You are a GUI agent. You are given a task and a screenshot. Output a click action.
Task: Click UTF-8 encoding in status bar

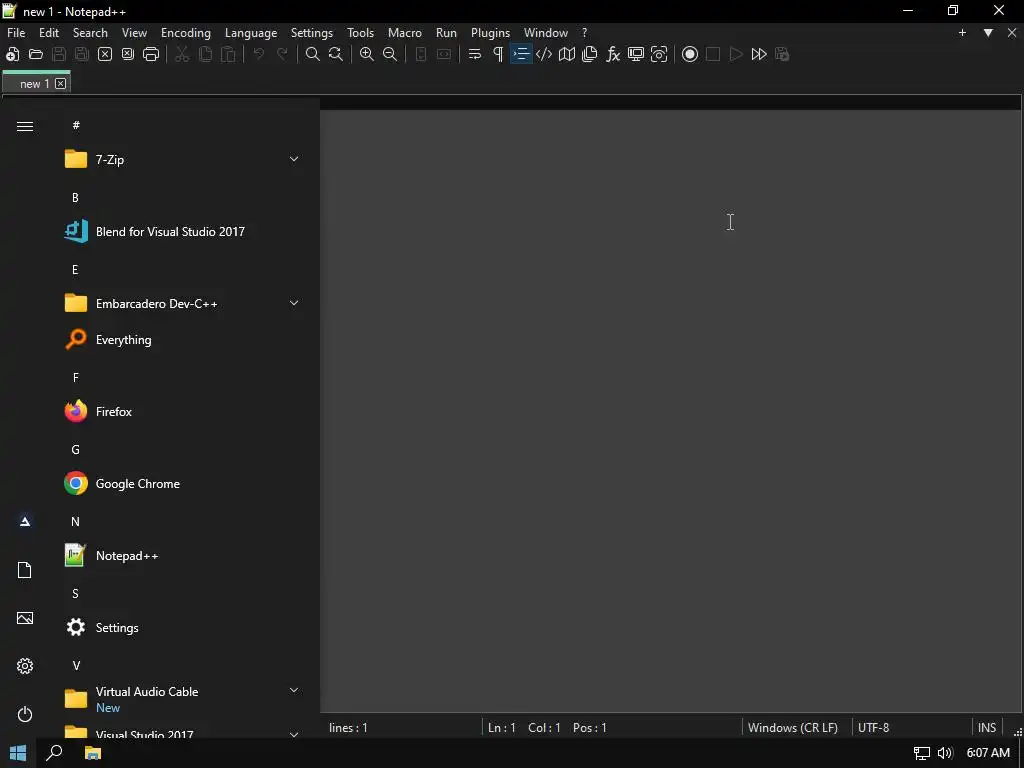click(x=874, y=728)
